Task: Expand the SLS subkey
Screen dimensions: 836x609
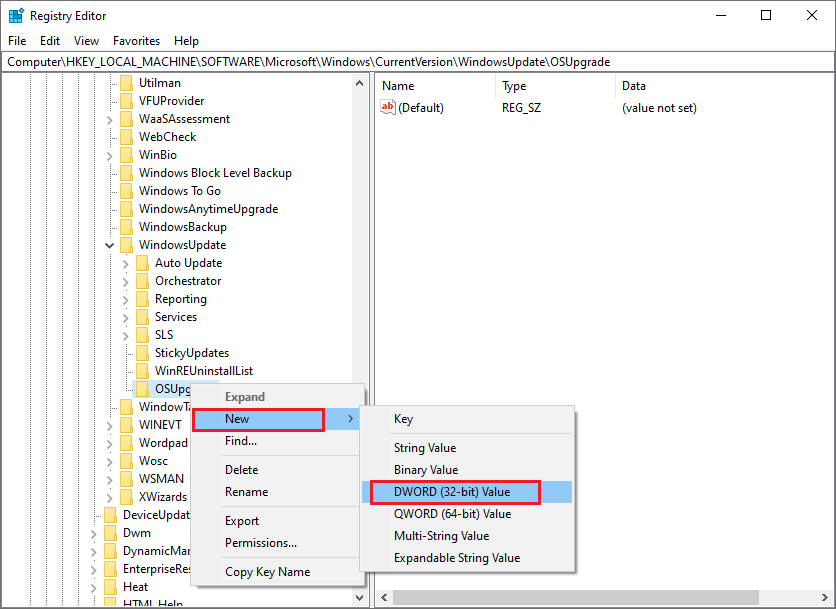Action: tap(126, 335)
